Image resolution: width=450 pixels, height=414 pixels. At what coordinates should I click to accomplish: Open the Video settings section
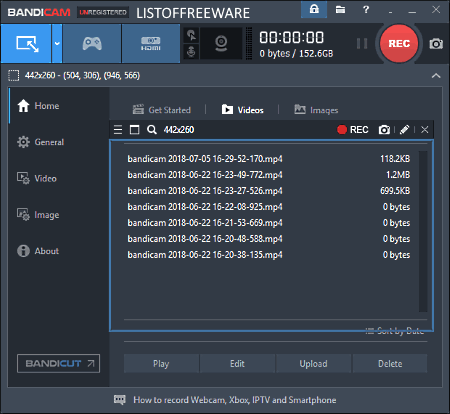click(37, 178)
